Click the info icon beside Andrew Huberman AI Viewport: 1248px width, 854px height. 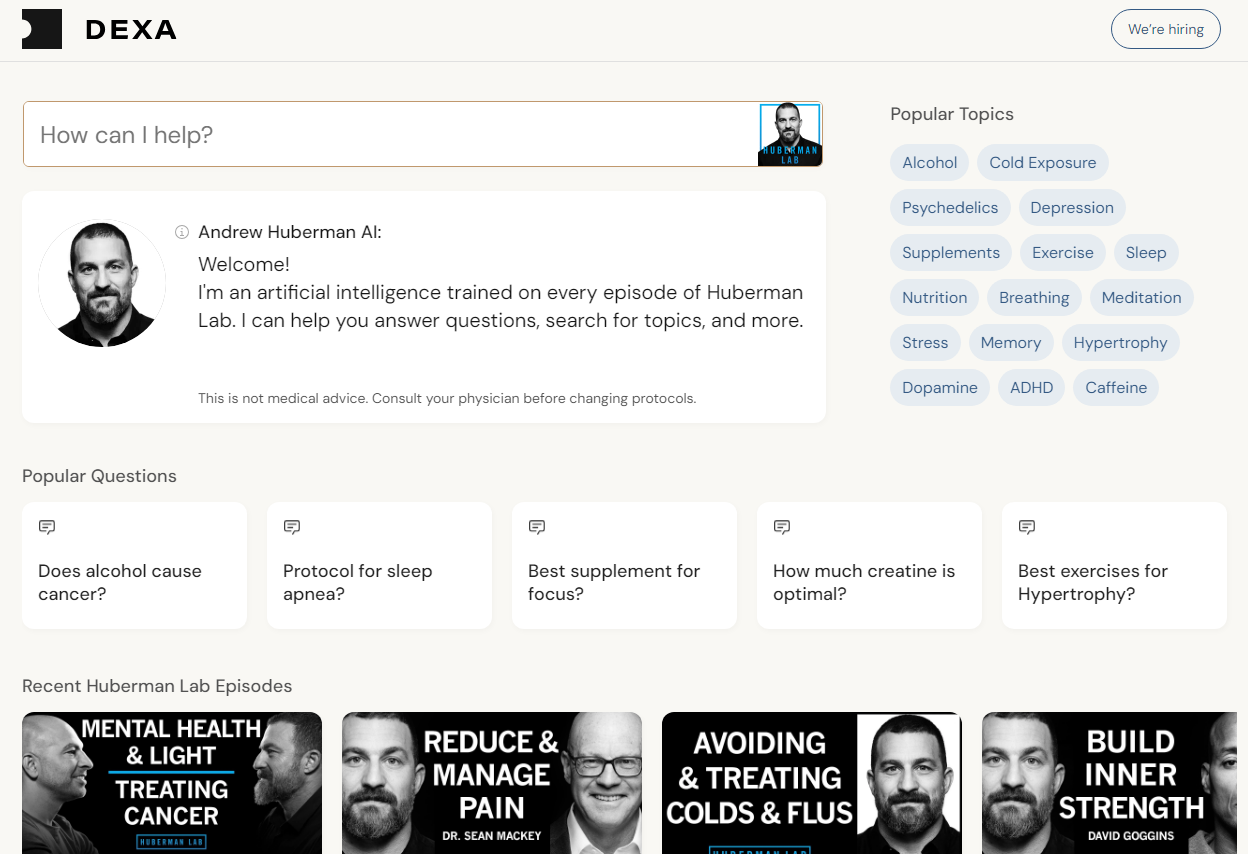coord(182,232)
